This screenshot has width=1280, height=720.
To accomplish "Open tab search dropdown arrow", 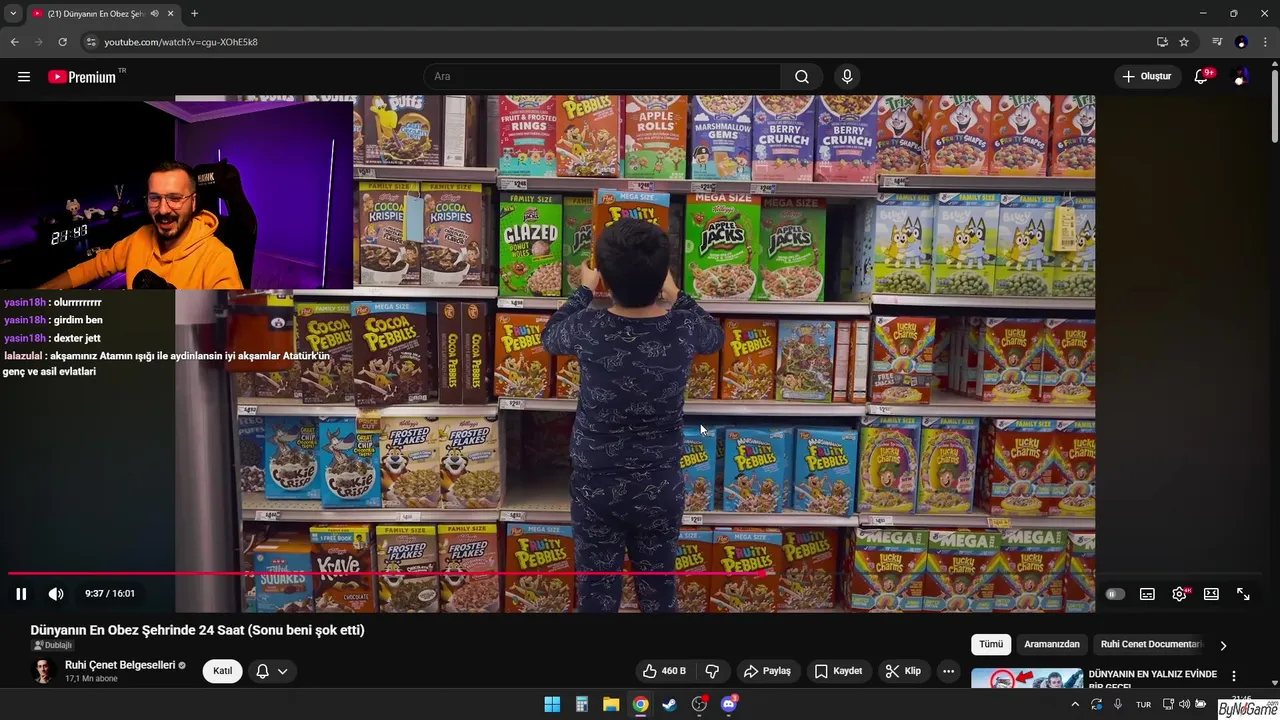I will point(13,13).
